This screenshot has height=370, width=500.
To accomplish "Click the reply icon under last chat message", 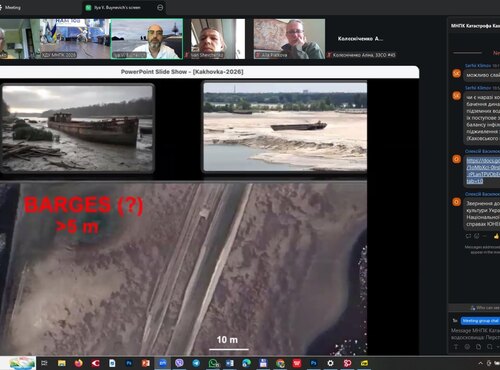I will (468, 236).
